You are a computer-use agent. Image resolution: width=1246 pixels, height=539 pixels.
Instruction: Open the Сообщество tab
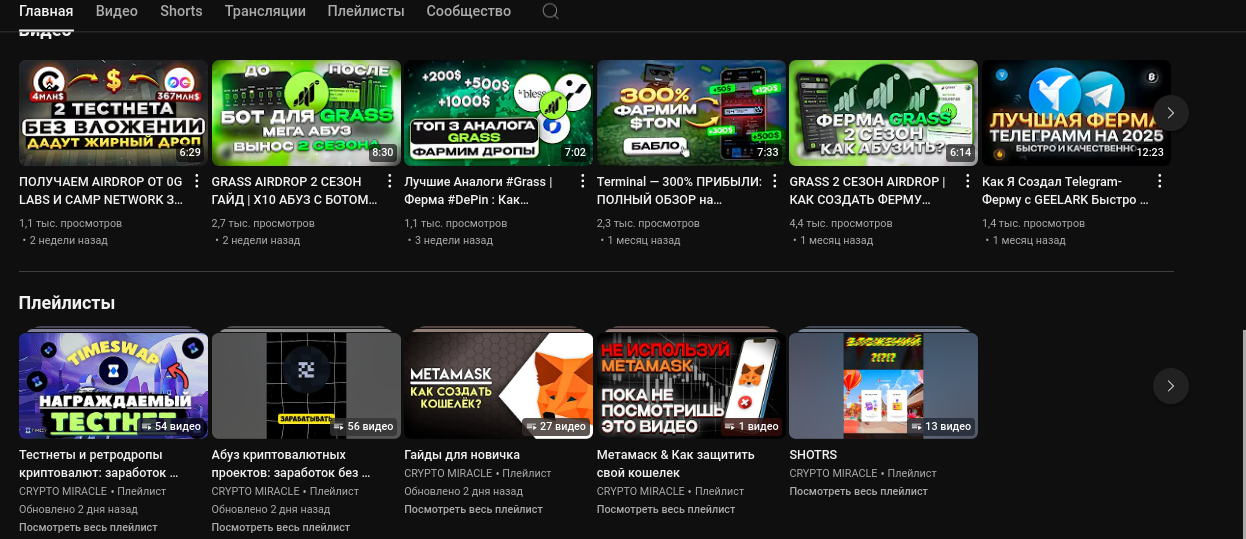(x=468, y=12)
